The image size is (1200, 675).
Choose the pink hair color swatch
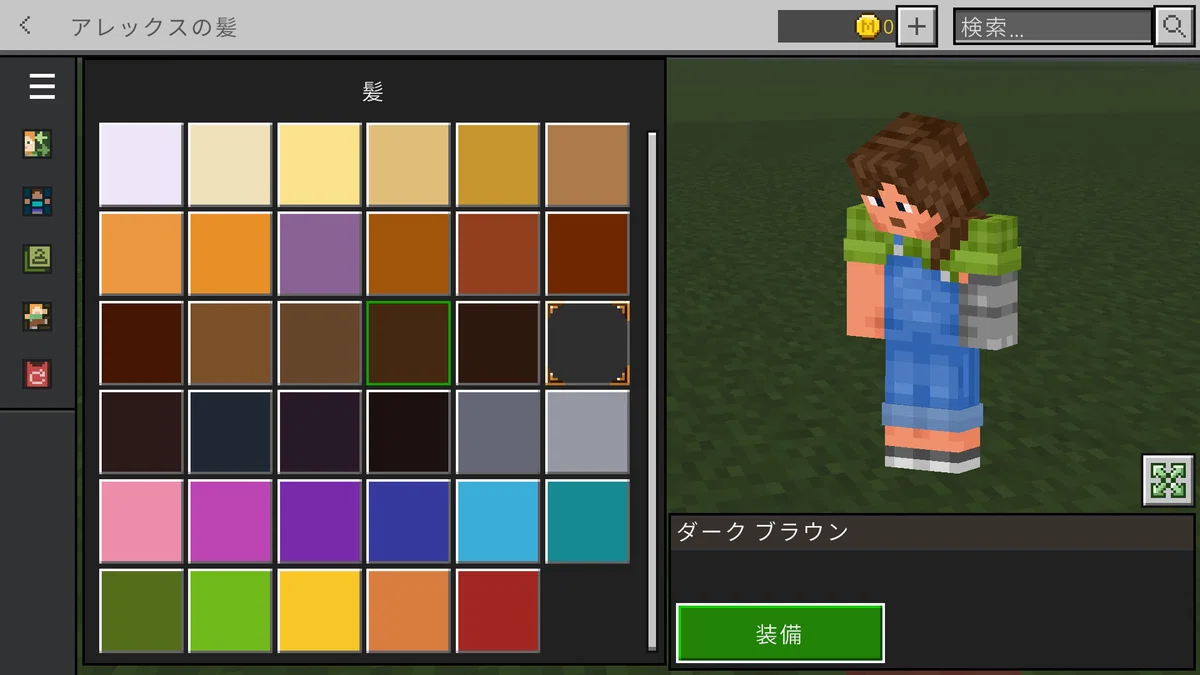(x=141, y=521)
